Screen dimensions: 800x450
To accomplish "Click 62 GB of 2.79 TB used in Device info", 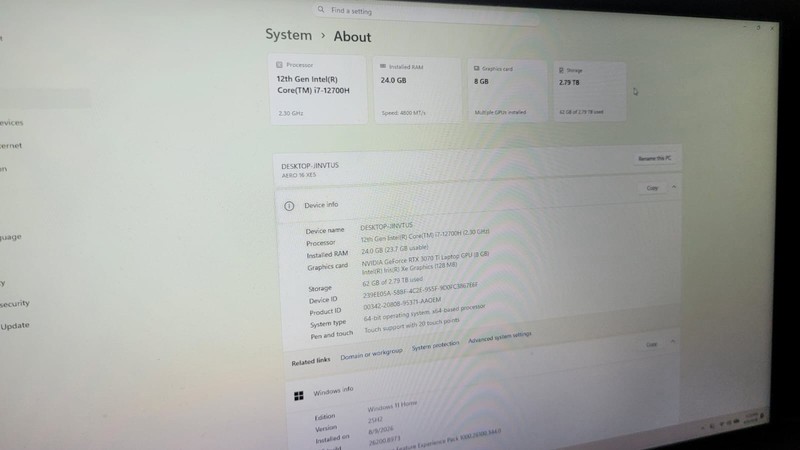I will 392,281.
